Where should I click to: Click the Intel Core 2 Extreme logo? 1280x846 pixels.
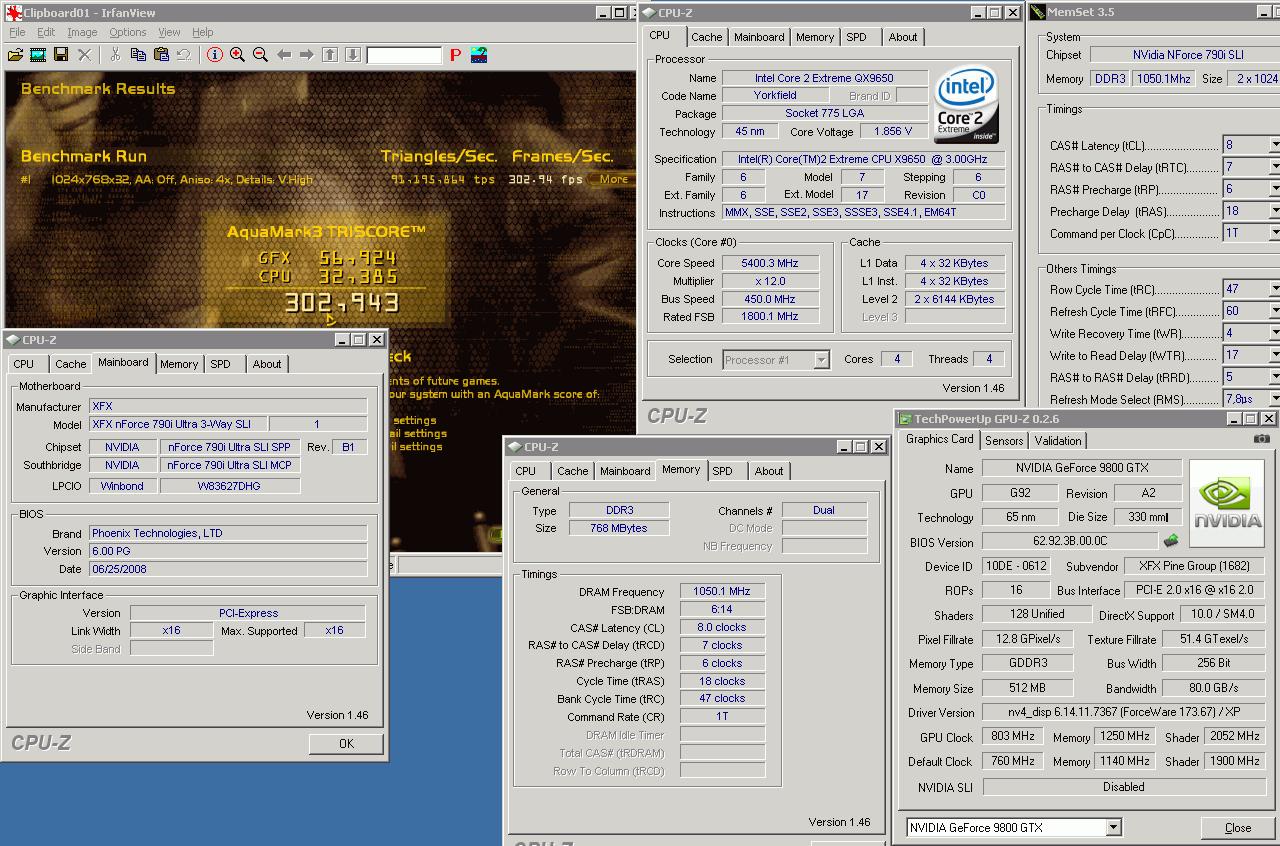(x=966, y=106)
